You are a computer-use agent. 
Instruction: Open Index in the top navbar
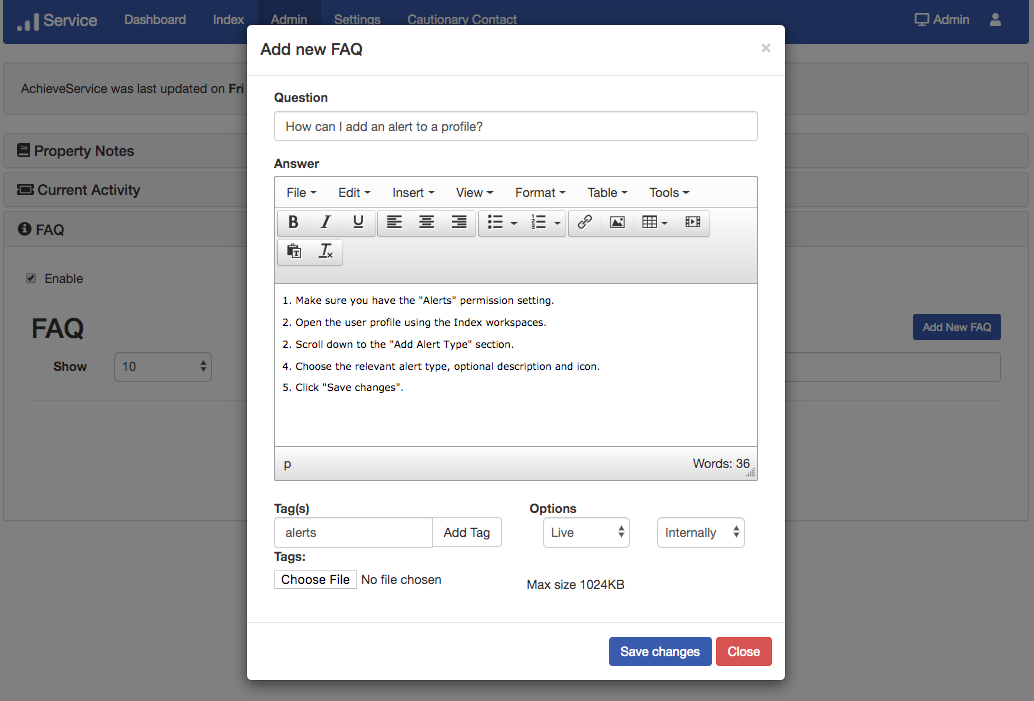228,20
